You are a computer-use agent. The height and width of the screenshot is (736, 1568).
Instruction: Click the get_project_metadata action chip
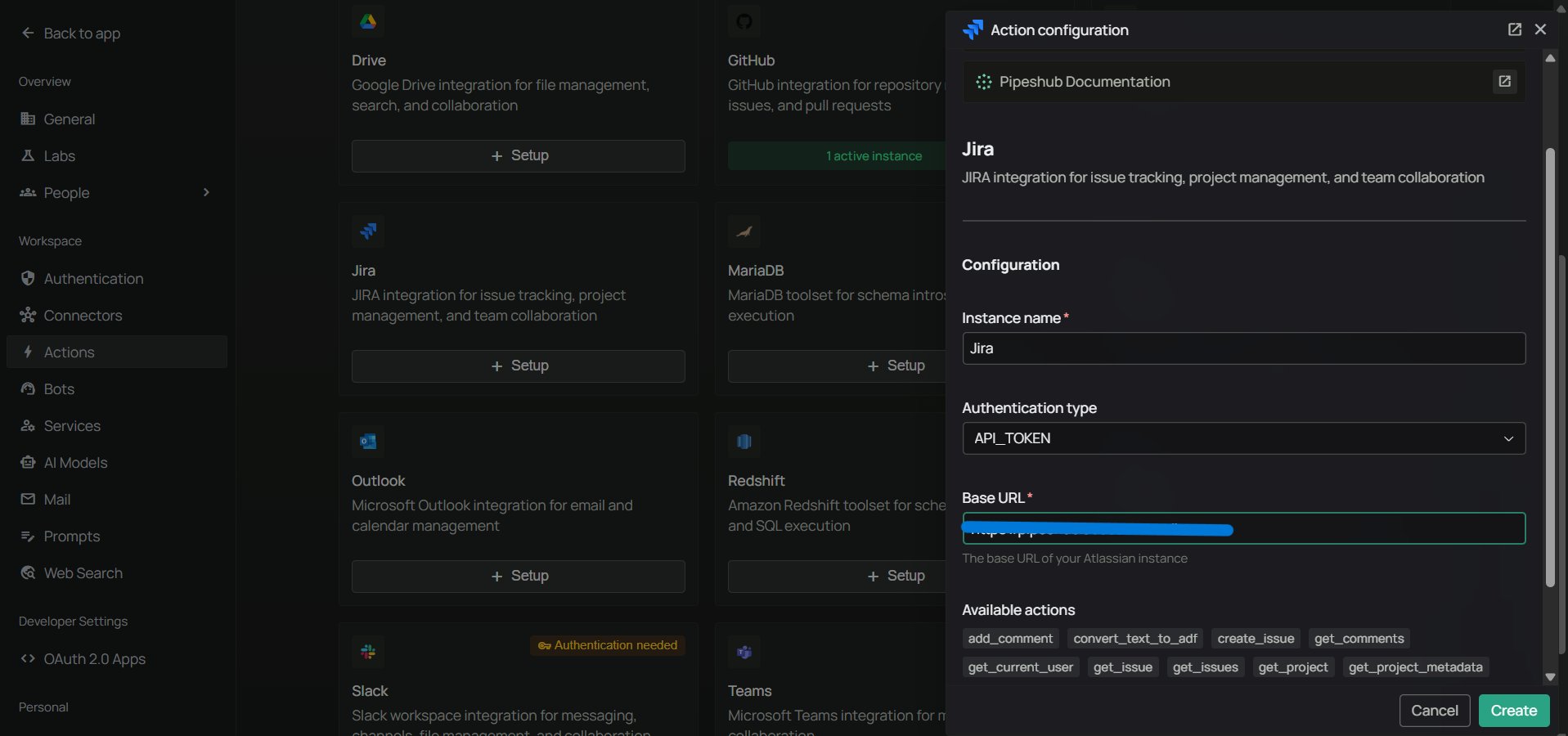(1416, 667)
